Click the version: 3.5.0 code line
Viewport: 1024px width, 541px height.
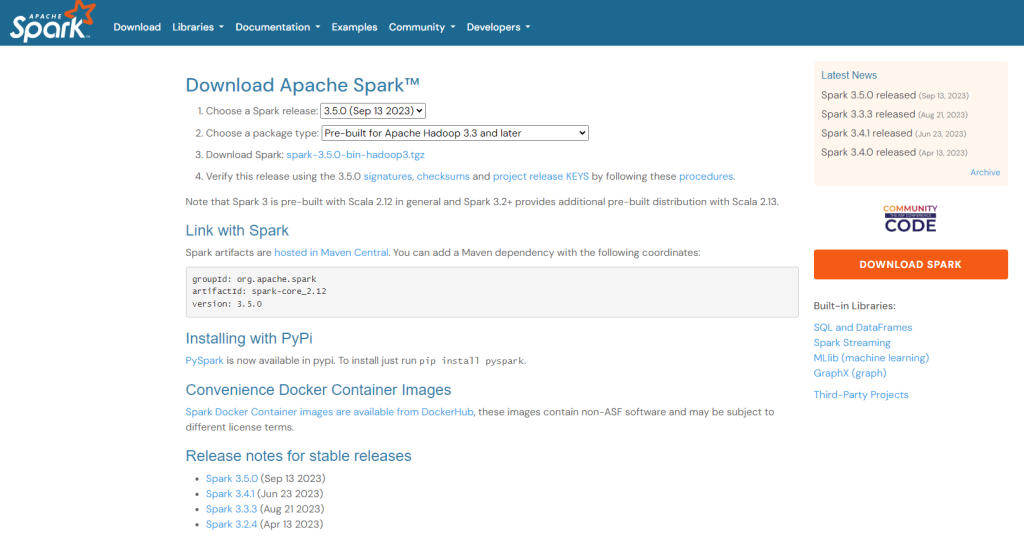[227, 304]
